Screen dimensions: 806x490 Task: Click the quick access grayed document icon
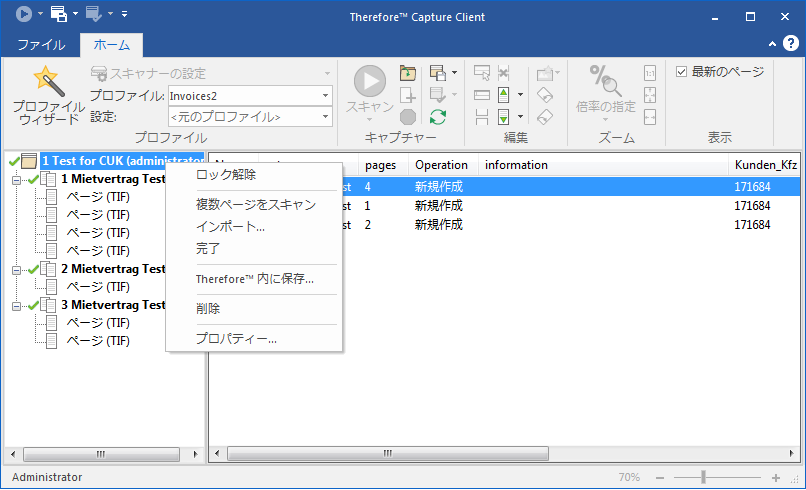pyautogui.click(x=94, y=14)
